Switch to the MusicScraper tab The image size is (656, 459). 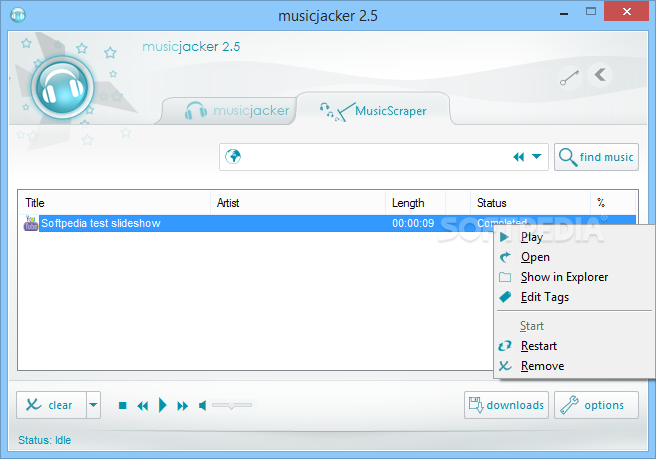click(373, 110)
